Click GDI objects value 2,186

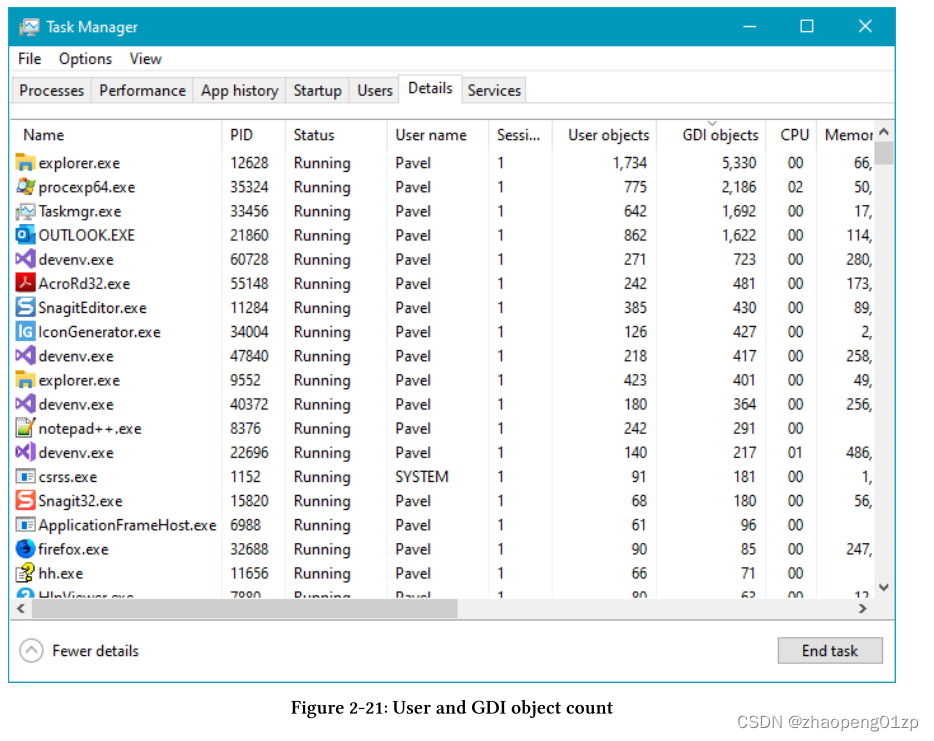coord(739,187)
